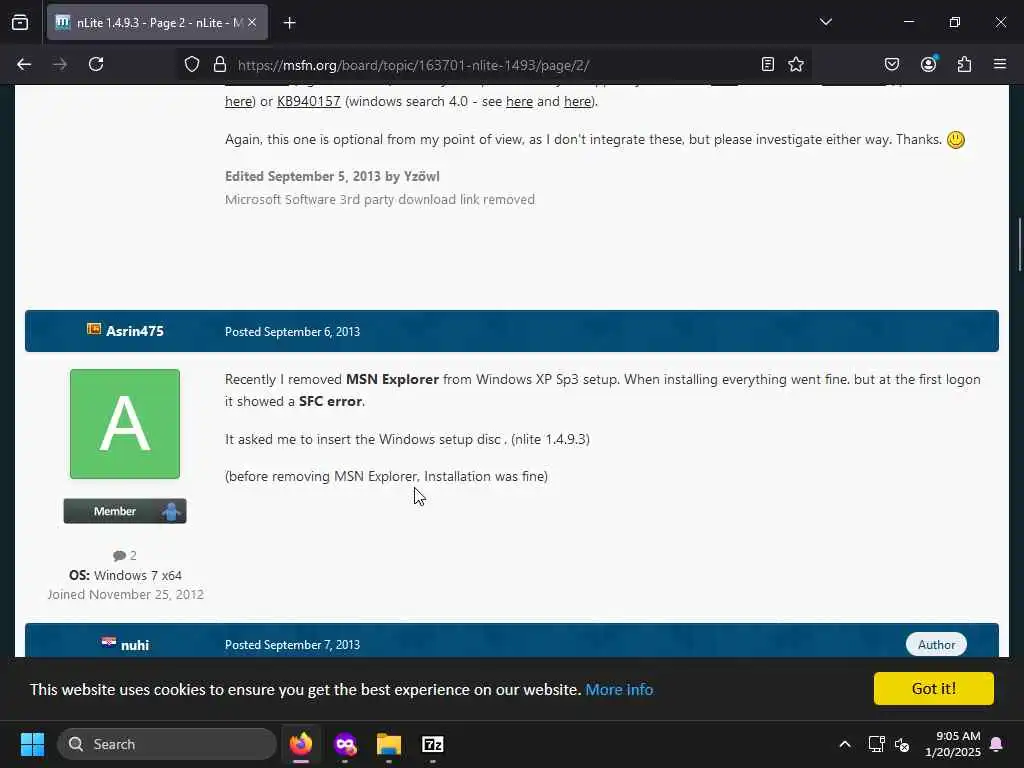Go forward with the forward arrow
This screenshot has height=768, width=1024.
[60, 64]
